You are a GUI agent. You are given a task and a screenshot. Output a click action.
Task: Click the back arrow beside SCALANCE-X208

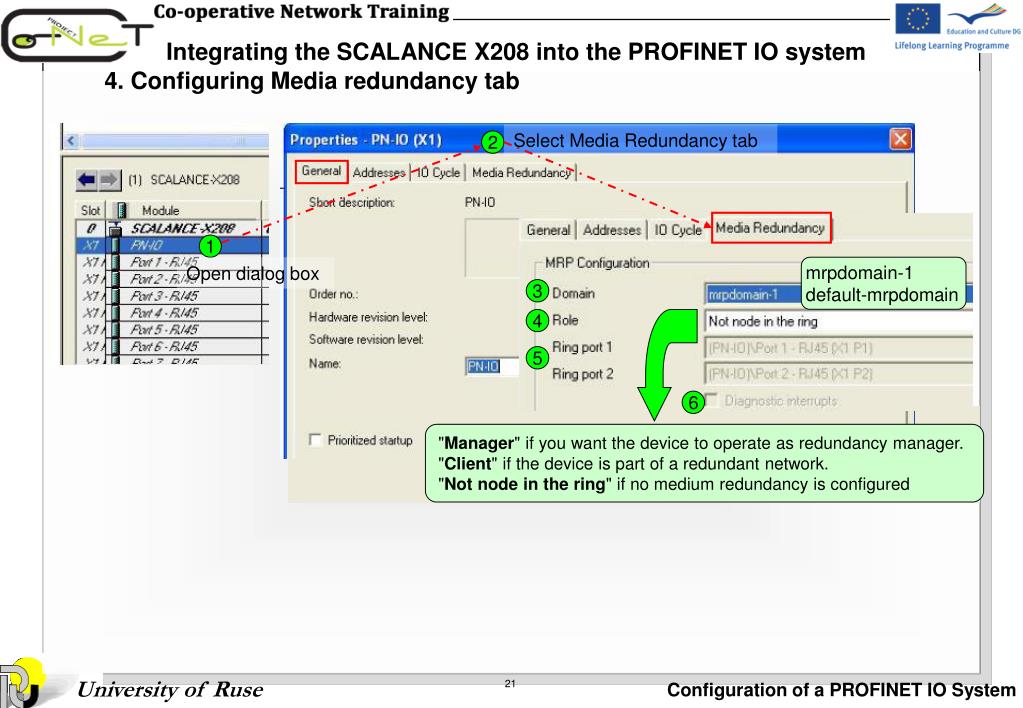pos(86,179)
